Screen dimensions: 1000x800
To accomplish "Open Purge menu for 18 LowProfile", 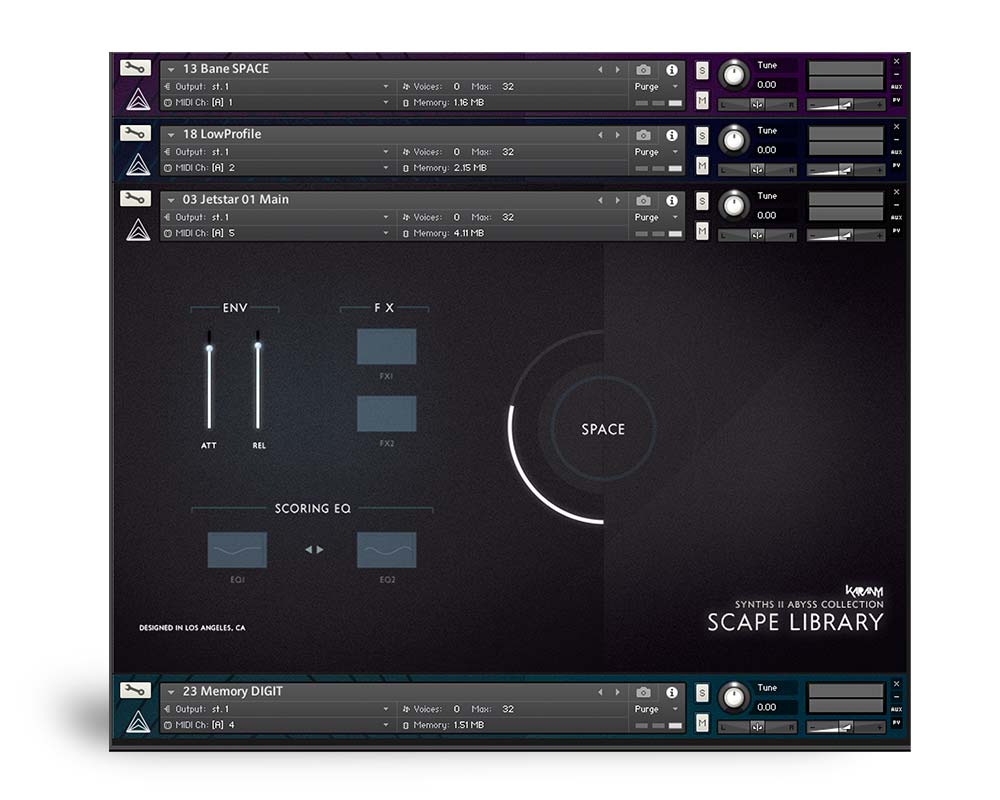I will pyautogui.click(x=656, y=152).
